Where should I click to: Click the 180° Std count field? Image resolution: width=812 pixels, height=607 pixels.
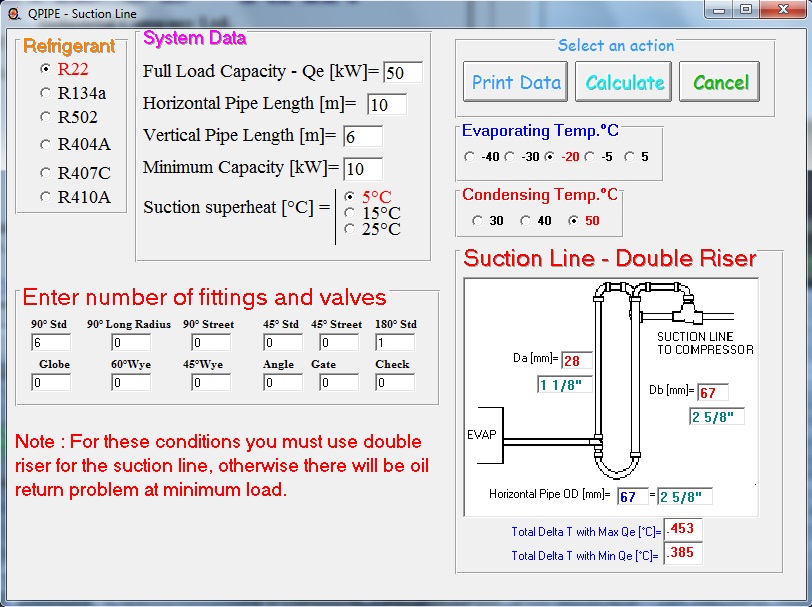pyautogui.click(x=395, y=342)
